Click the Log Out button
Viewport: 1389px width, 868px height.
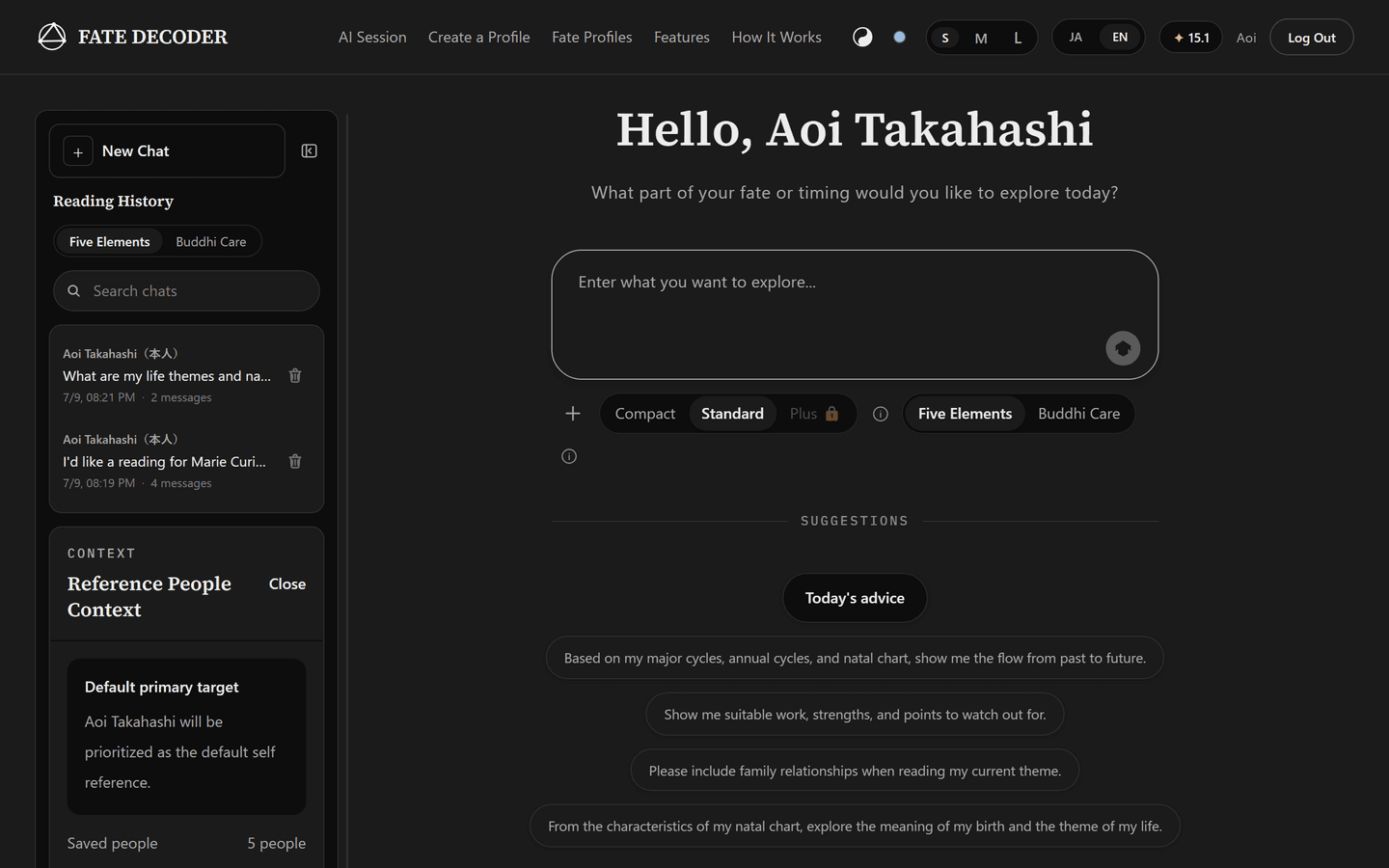pyautogui.click(x=1312, y=38)
